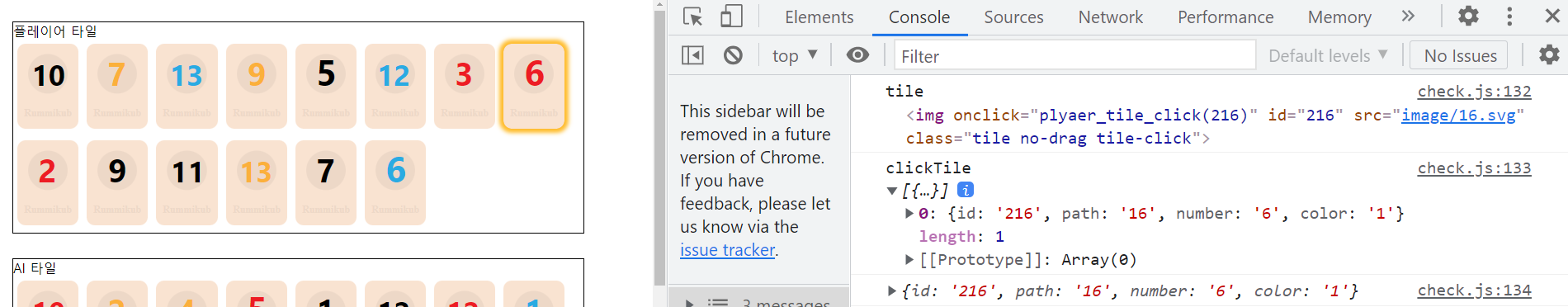
Task: Activate the inspect element picker icon
Action: tap(693, 17)
